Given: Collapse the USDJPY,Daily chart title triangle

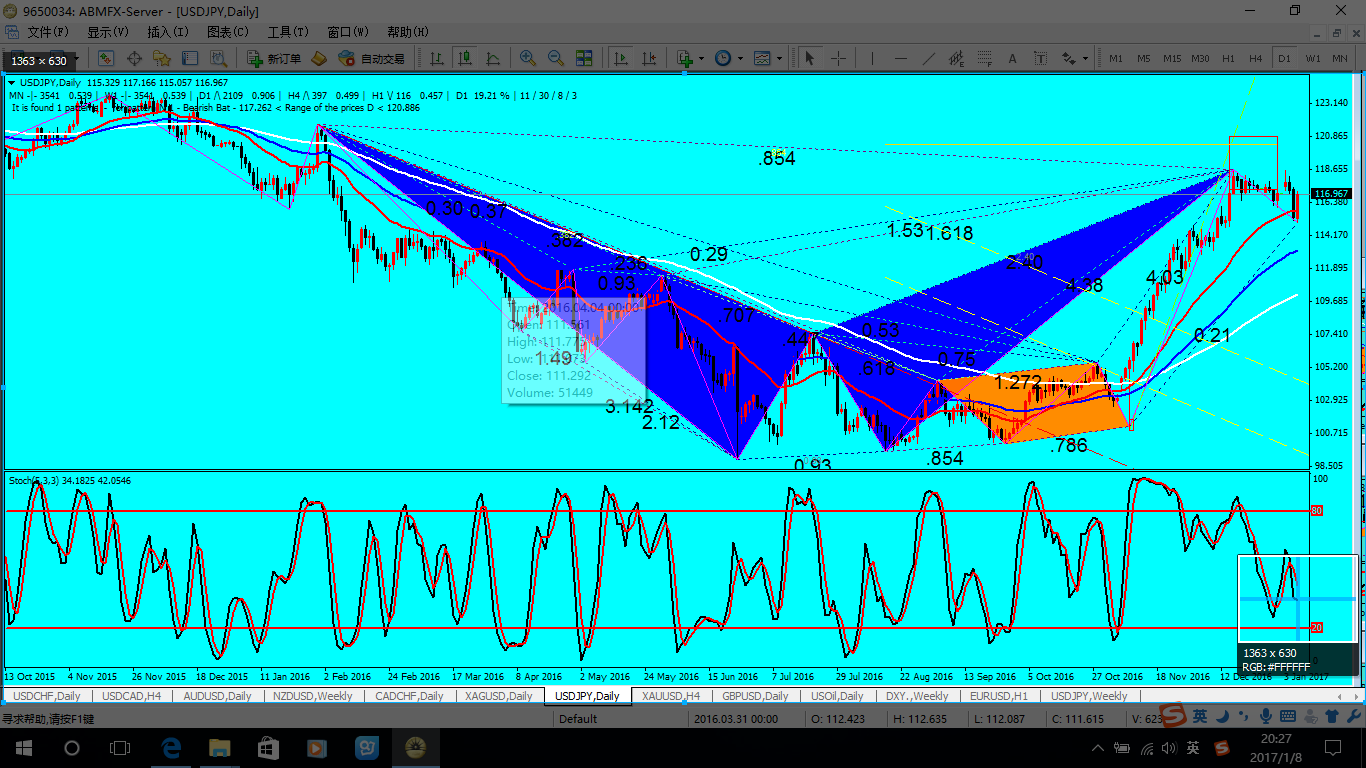Looking at the screenshot, I should (12, 82).
